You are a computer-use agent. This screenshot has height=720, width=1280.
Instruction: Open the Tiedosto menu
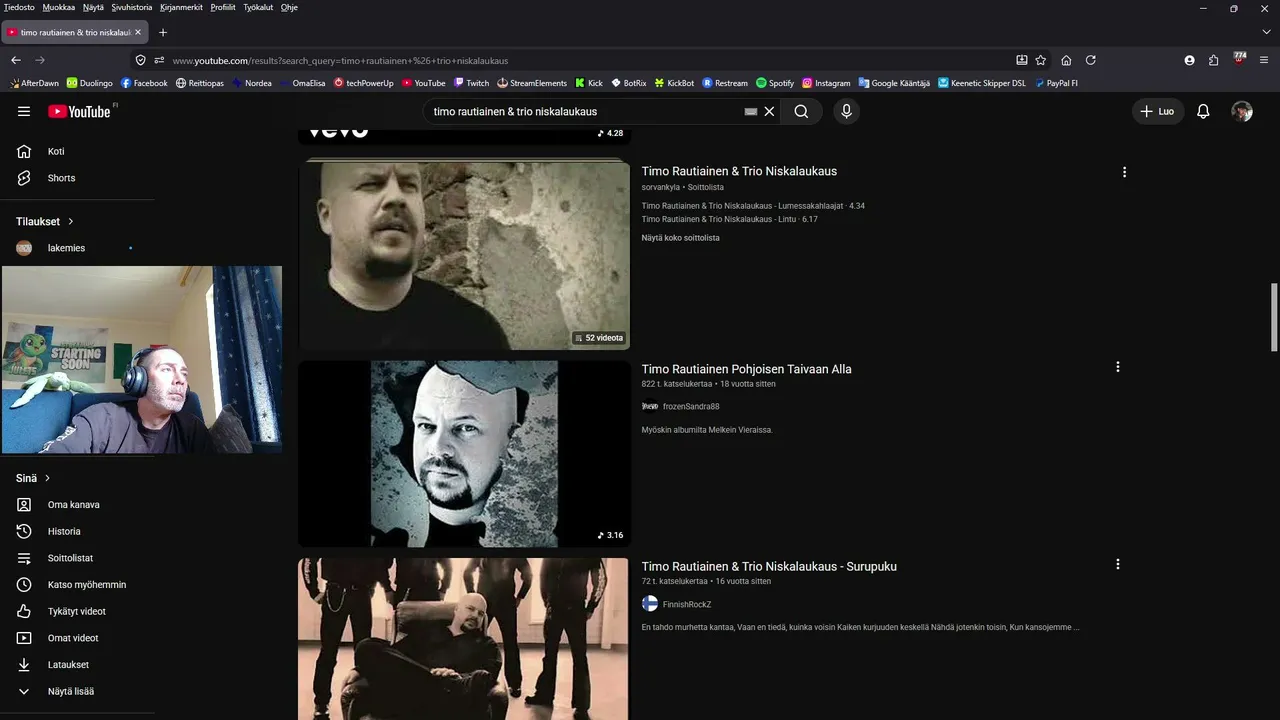coord(19,7)
